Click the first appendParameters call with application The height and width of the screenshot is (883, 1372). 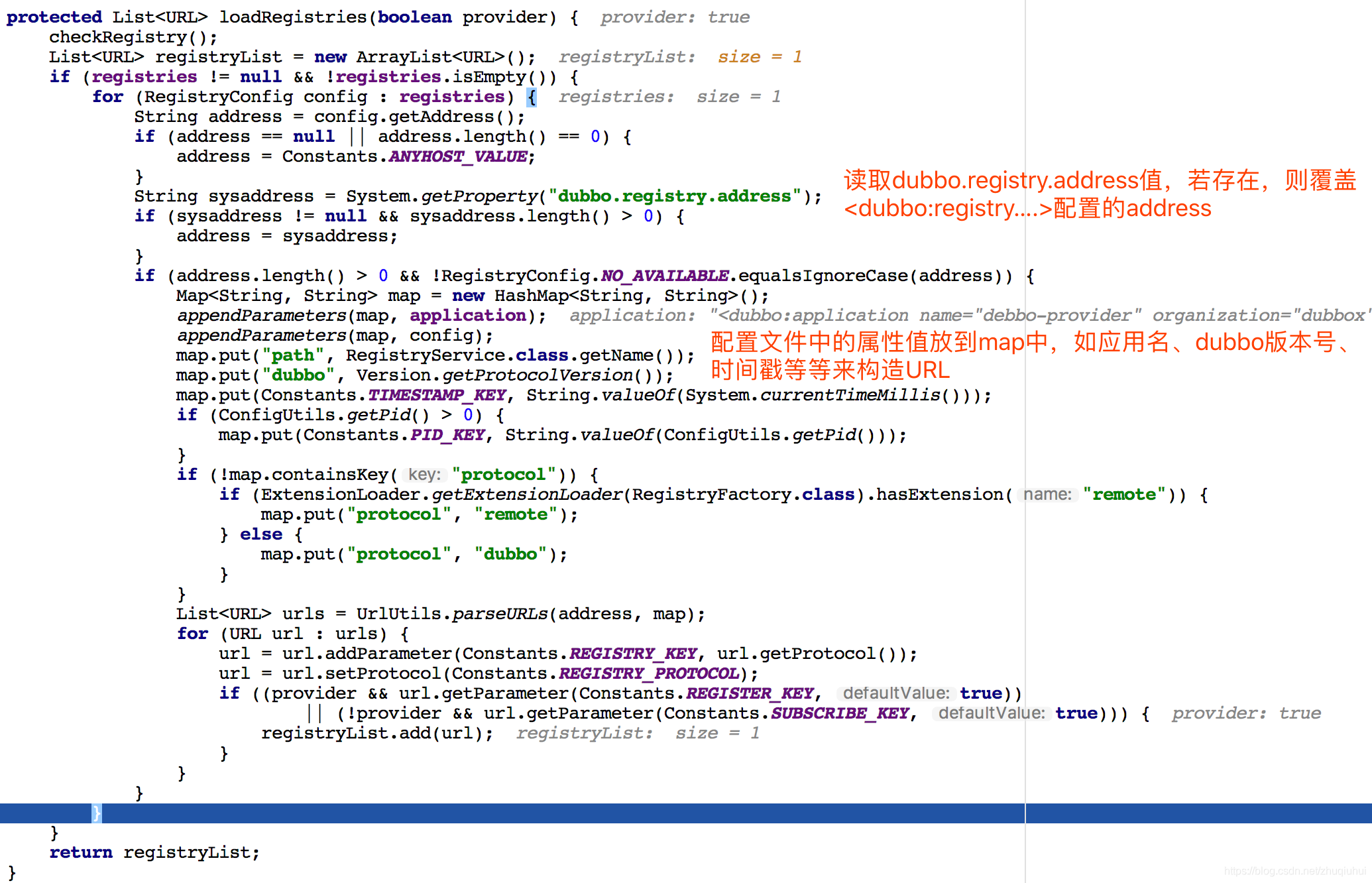pos(361,316)
